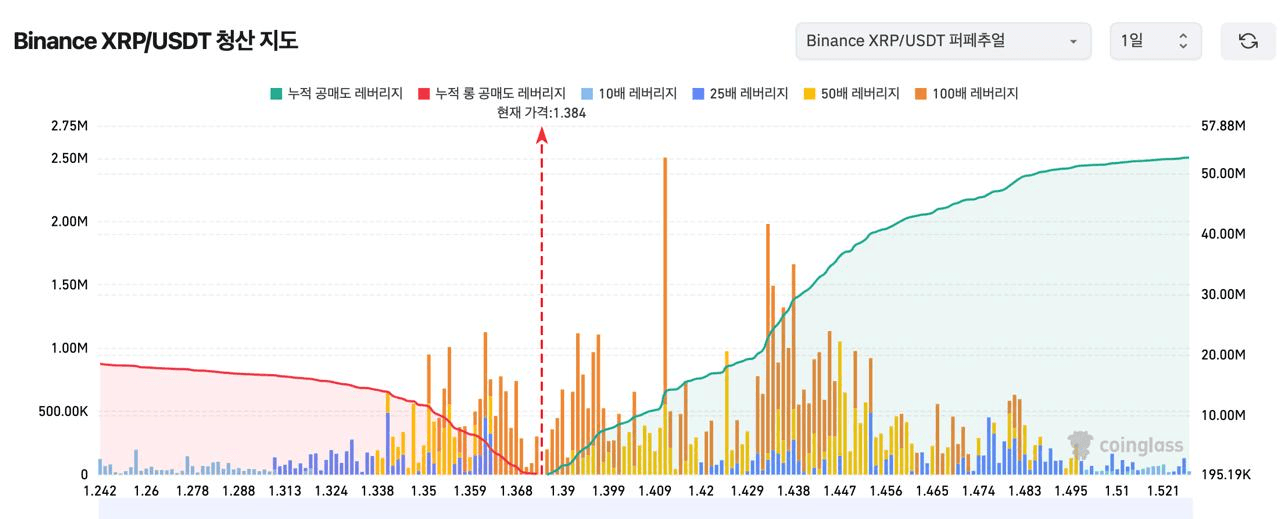
Task: Click the 500.00K left axis label
Action: [63, 411]
